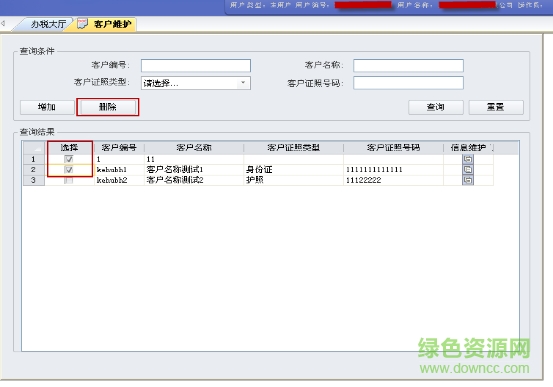Screen dimensions: 553x387
Task: Click the kehubh1 customer number cell
Action: 119,170
